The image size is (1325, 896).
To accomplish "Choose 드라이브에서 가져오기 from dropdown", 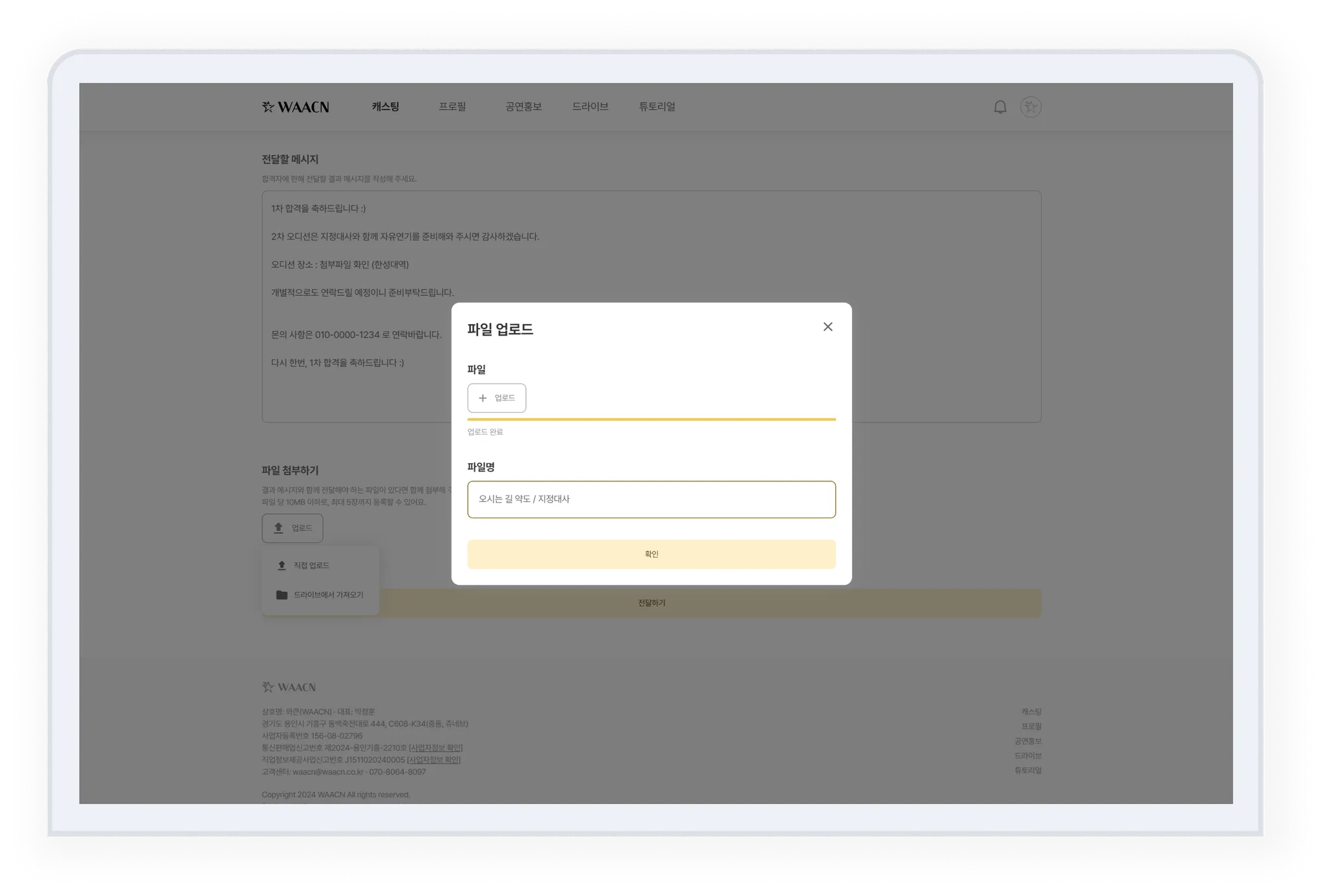I will (x=328, y=595).
